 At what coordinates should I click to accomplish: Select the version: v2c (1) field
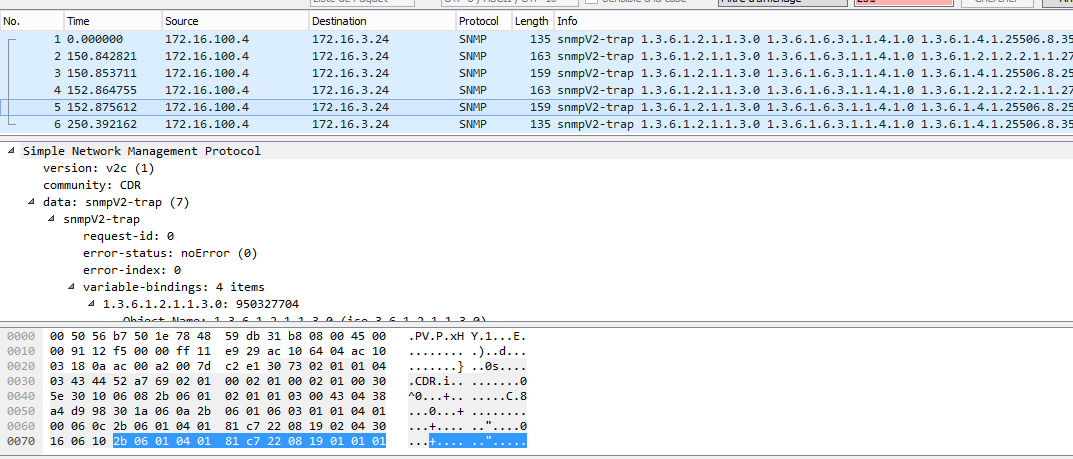tap(99, 168)
